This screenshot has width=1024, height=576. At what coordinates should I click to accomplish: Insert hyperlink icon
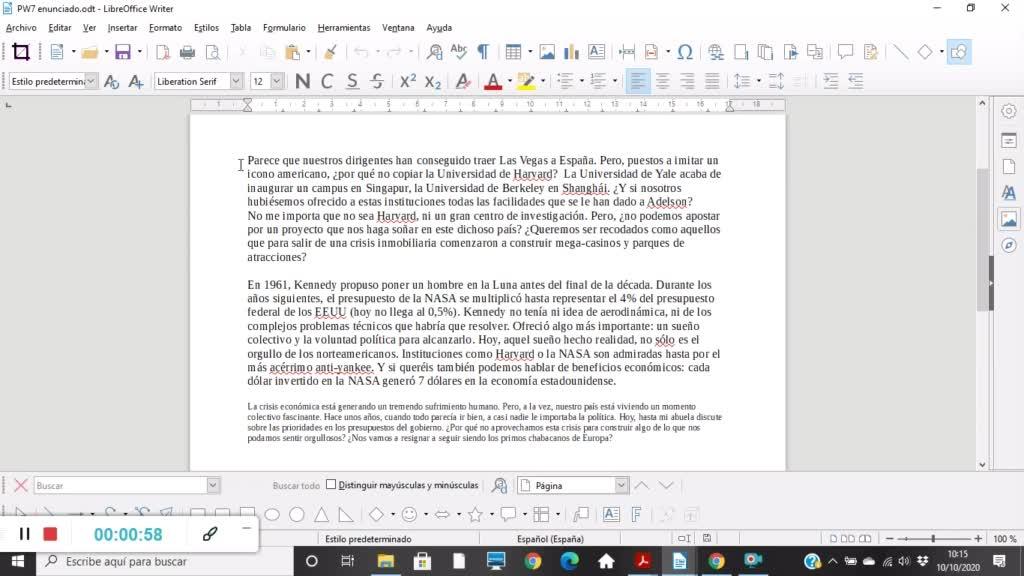(x=716, y=52)
